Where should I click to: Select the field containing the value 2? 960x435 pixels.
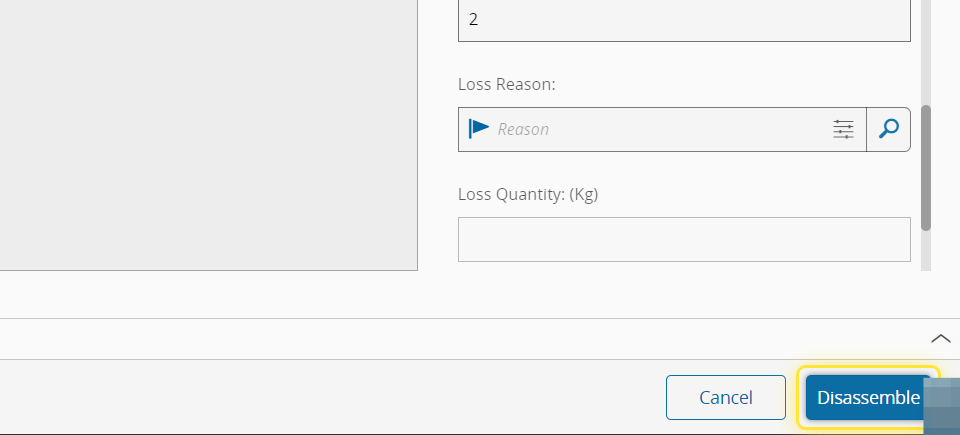(x=684, y=20)
